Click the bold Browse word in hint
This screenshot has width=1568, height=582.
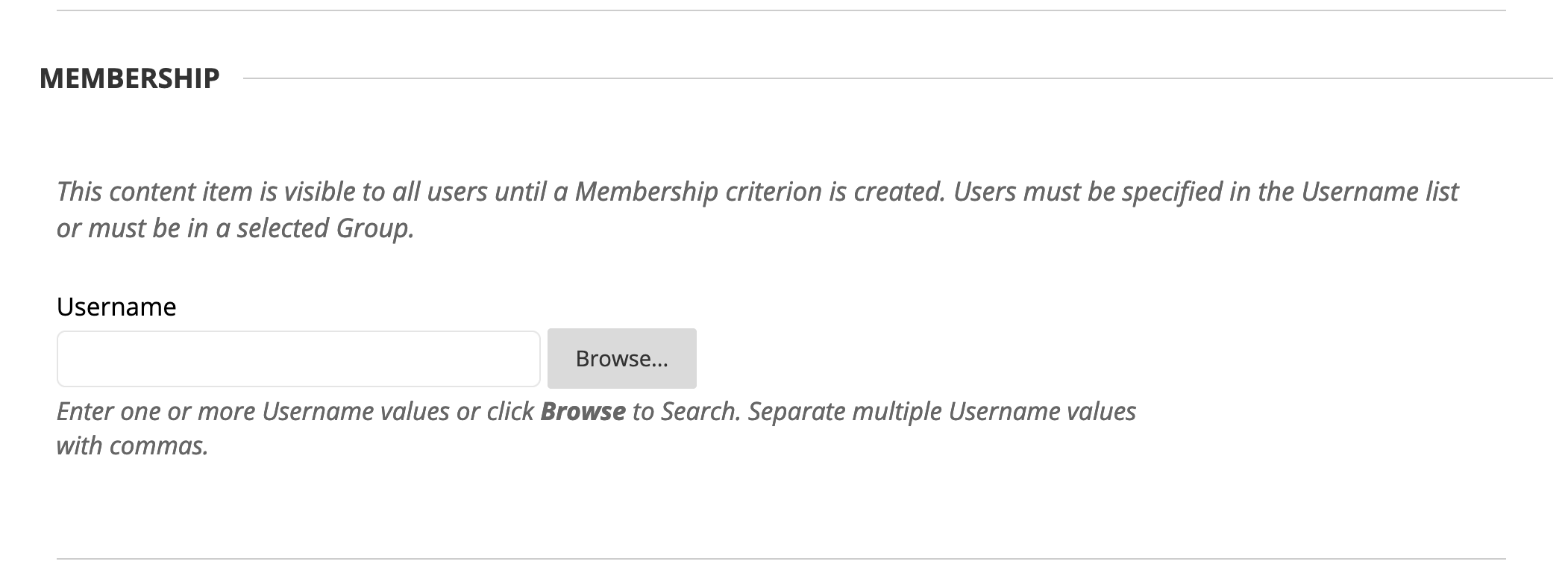coord(583,412)
